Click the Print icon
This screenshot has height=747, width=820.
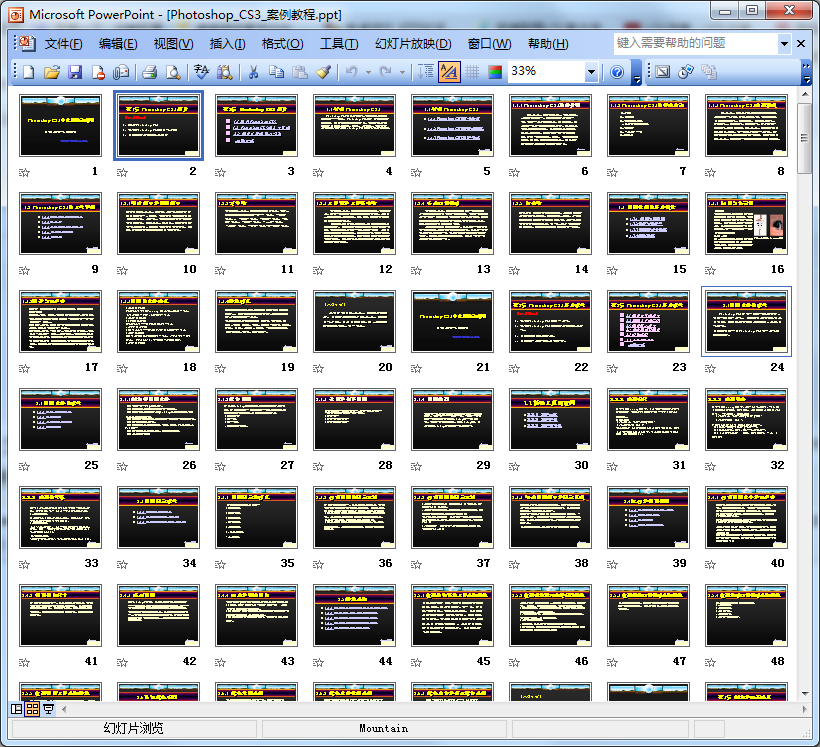[x=150, y=72]
